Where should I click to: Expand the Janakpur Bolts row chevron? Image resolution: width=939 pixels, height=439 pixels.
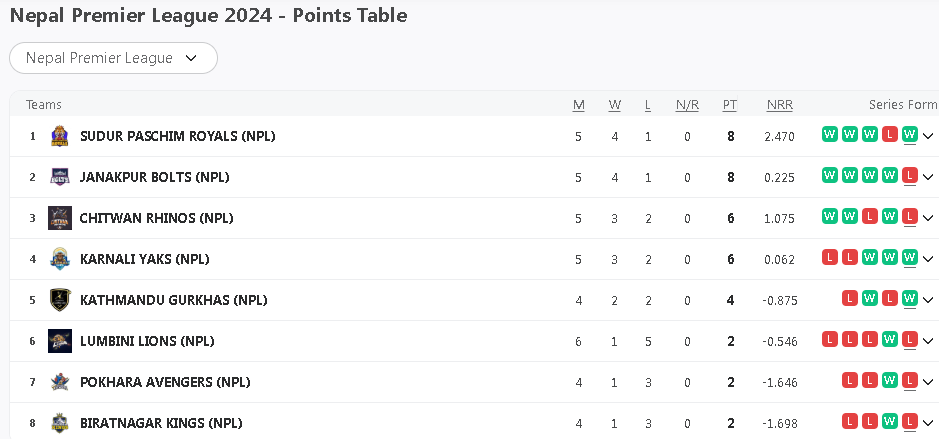[928, 177]
